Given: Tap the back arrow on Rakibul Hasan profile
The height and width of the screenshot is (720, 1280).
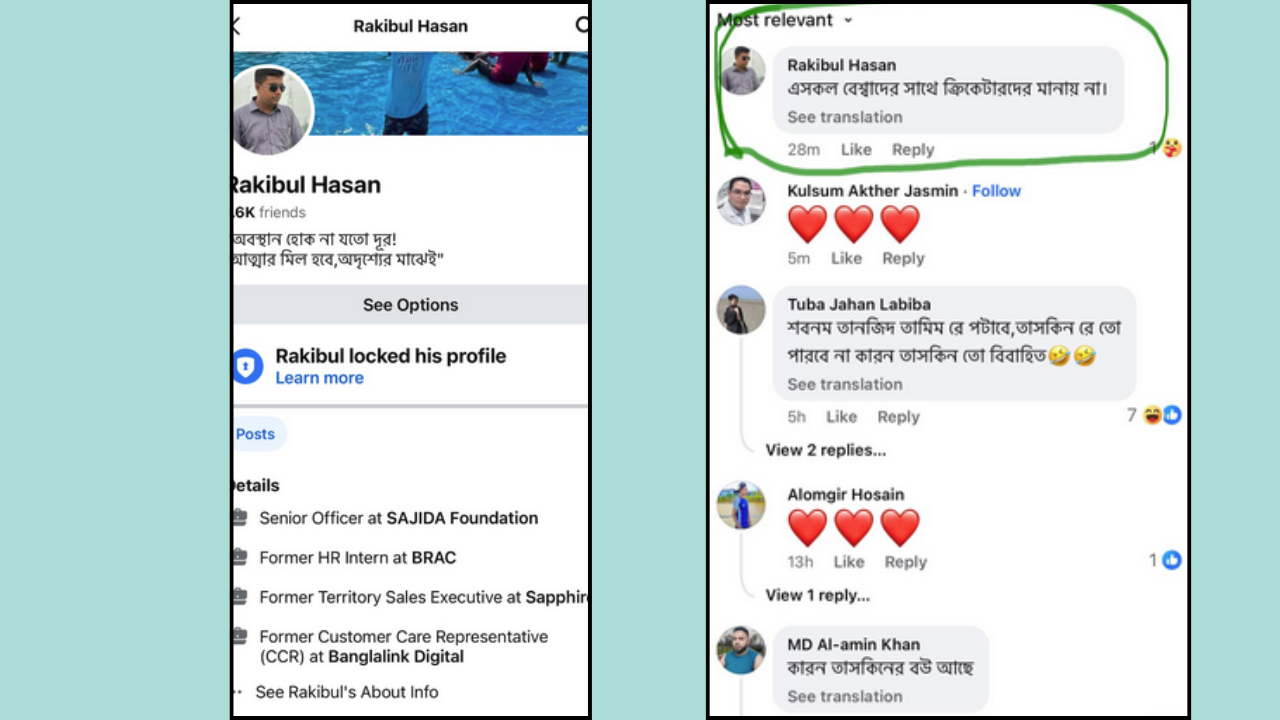Looking at the screenshot, I should 237,26.
